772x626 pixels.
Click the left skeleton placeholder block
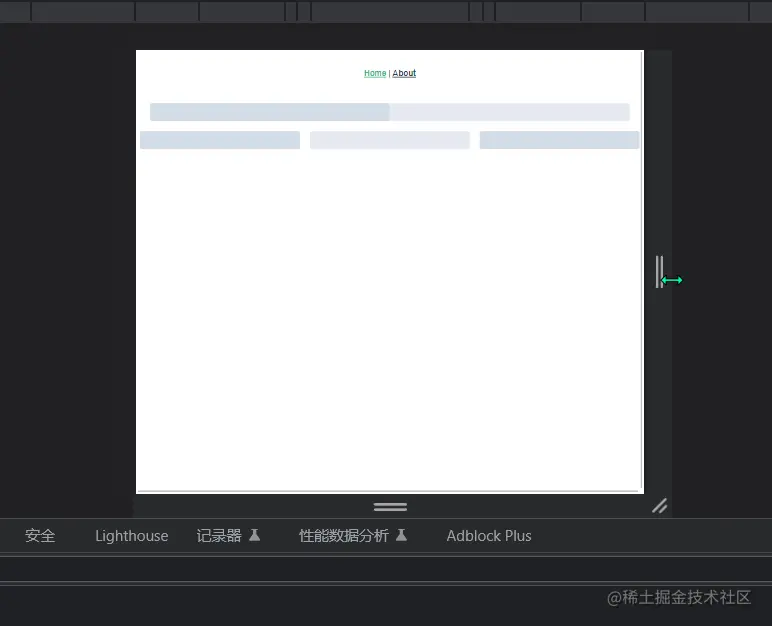pyautogui.click(x=220, y=140)
